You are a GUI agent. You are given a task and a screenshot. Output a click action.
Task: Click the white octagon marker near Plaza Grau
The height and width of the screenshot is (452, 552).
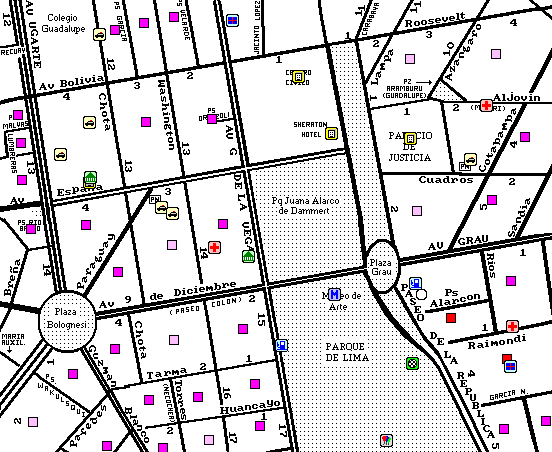click(421, 294)
